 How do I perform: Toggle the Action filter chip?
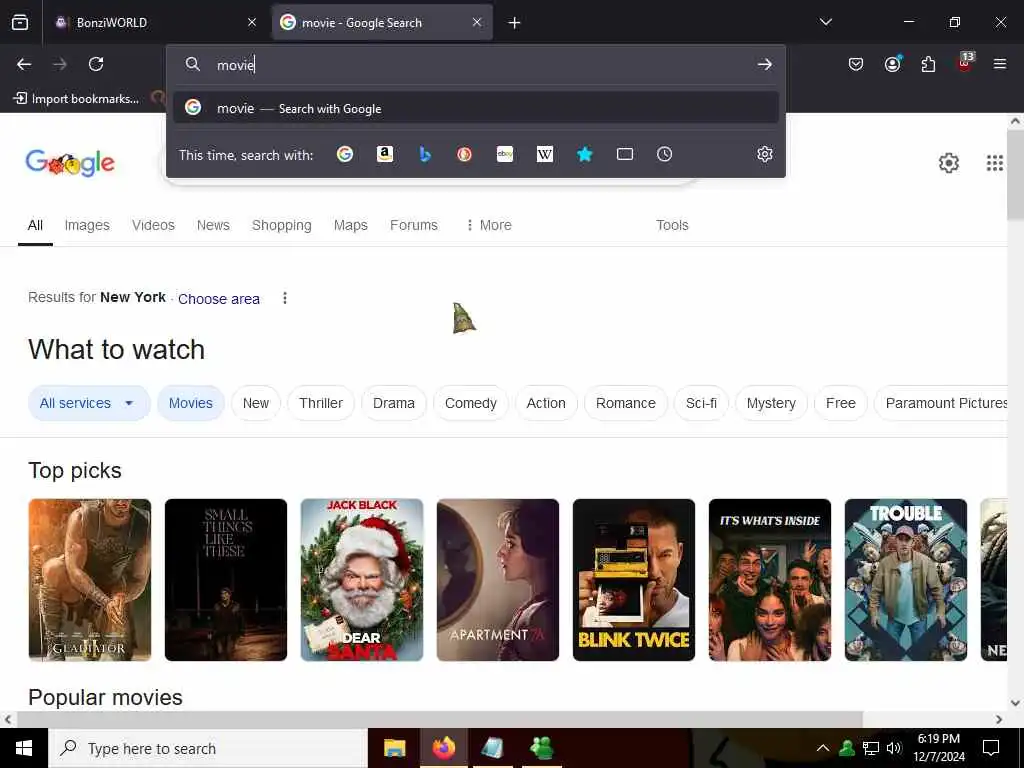pyautogui.click(x=546, y=403)
